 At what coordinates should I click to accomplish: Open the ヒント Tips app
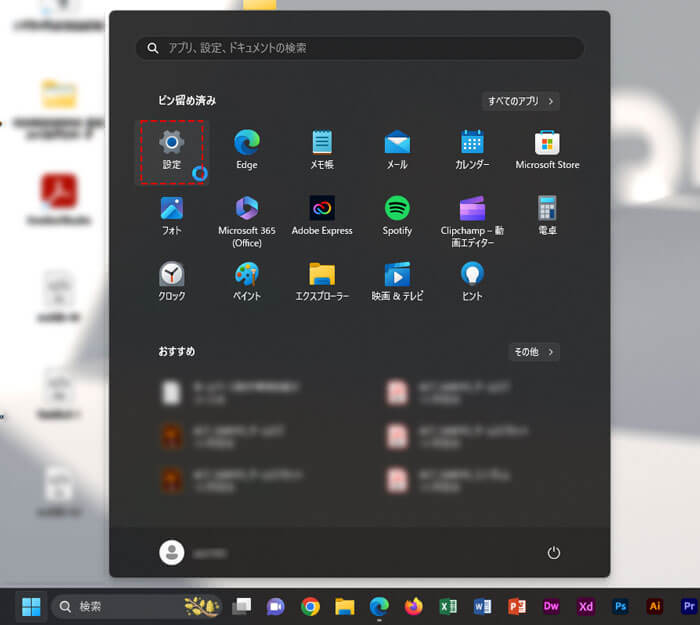click(x=472, y=282)
